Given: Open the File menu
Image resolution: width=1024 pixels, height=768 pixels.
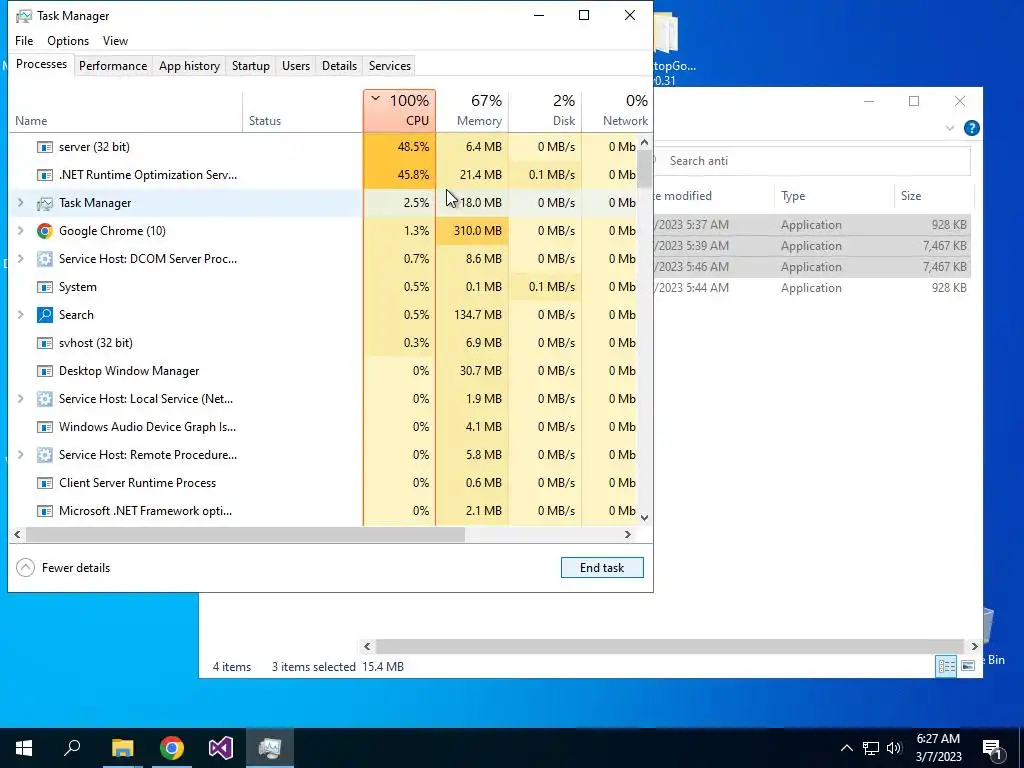Looking at the screenshot, I should [x=24, y=40].
